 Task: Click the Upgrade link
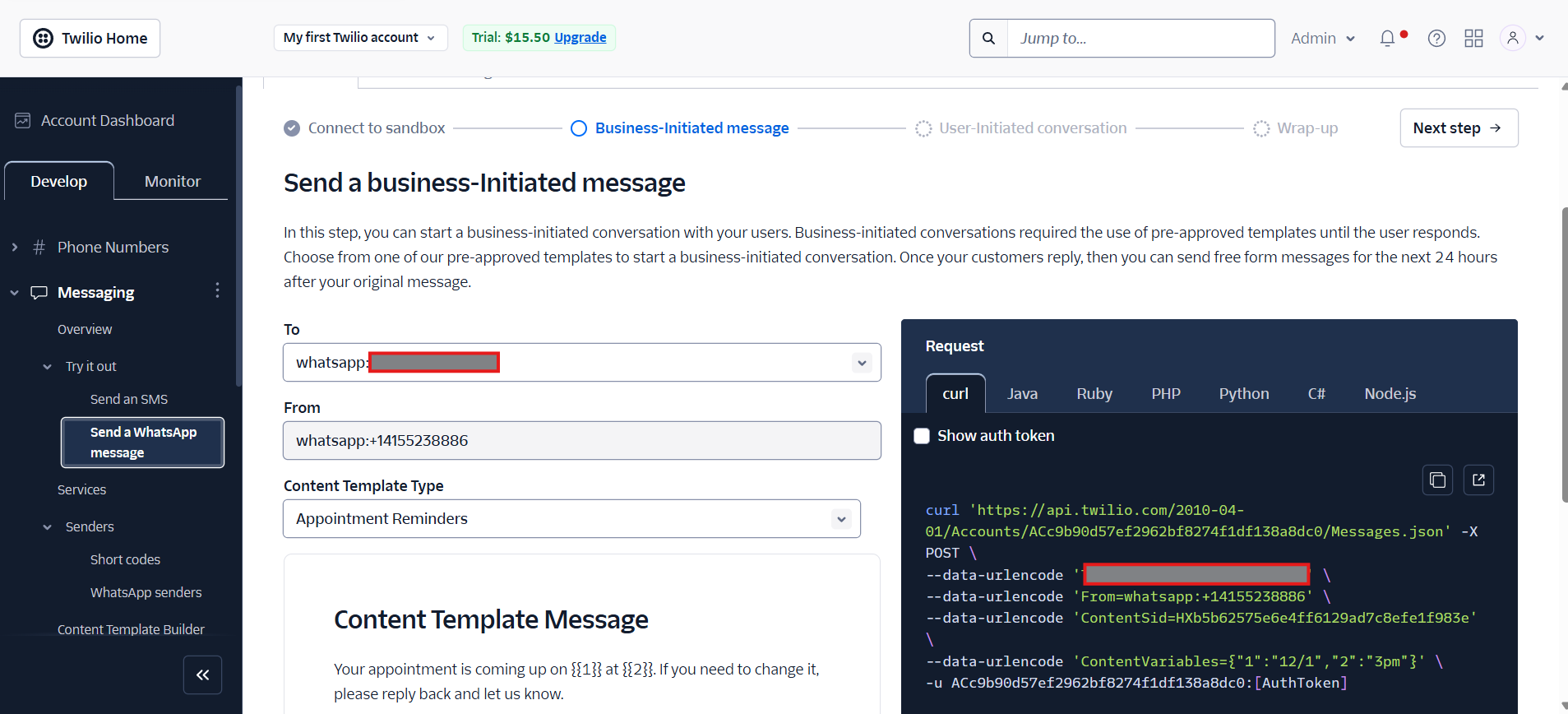[x=580, y=38]
